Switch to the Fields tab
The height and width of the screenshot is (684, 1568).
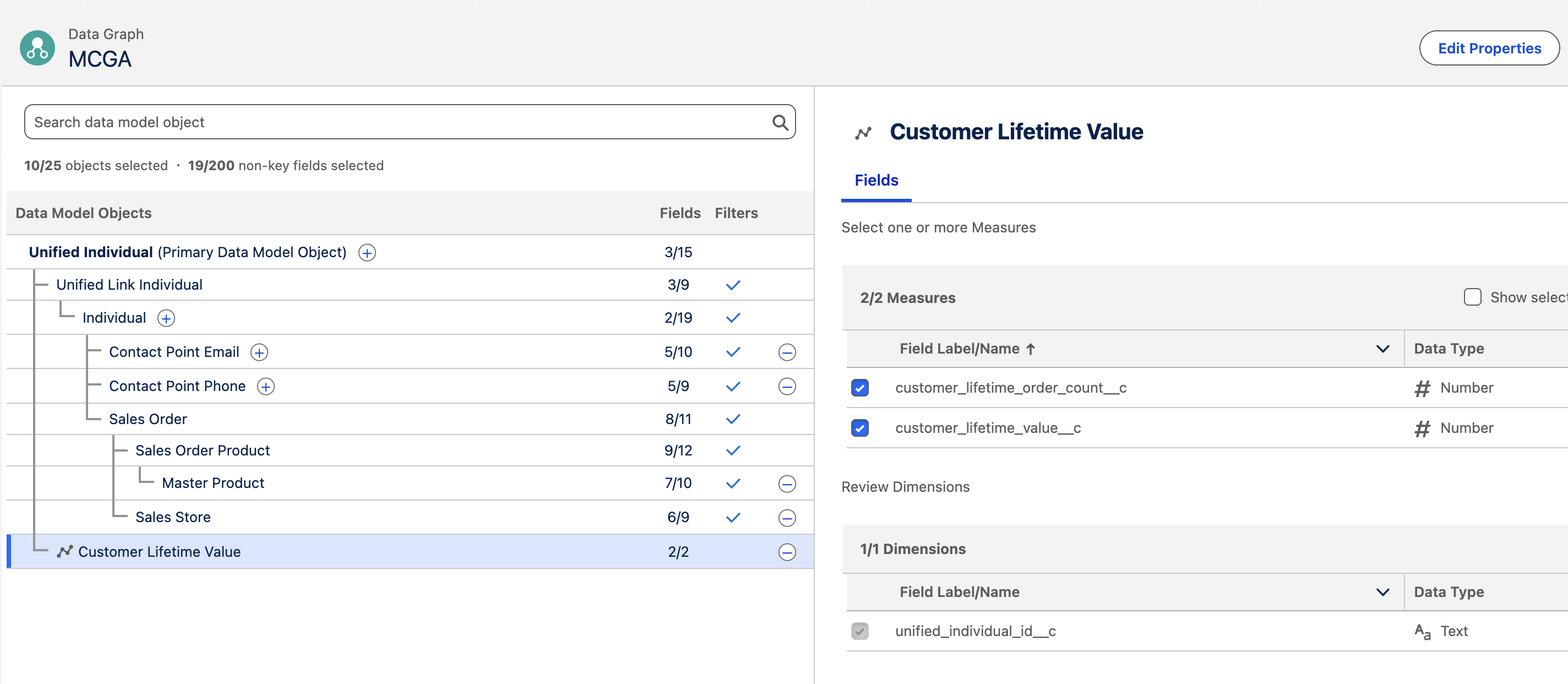(x=876, y=180)
